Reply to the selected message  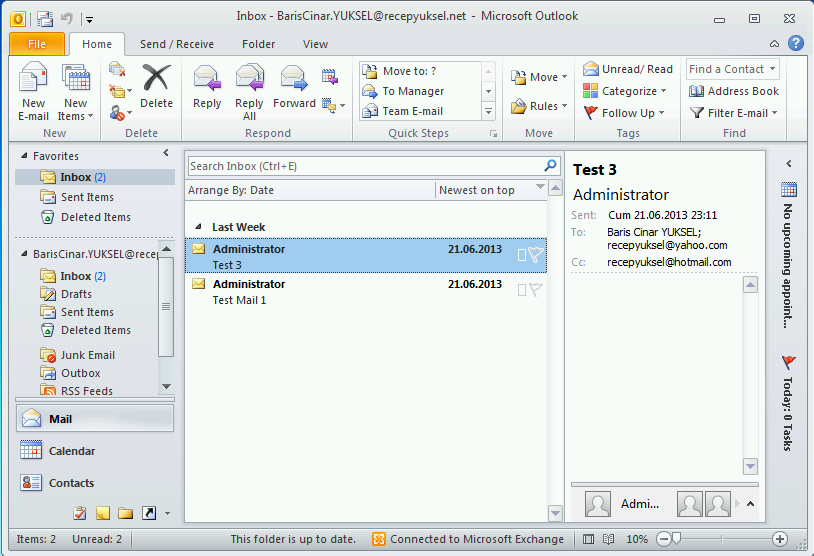pyautogui.click(x=207, y=87)
